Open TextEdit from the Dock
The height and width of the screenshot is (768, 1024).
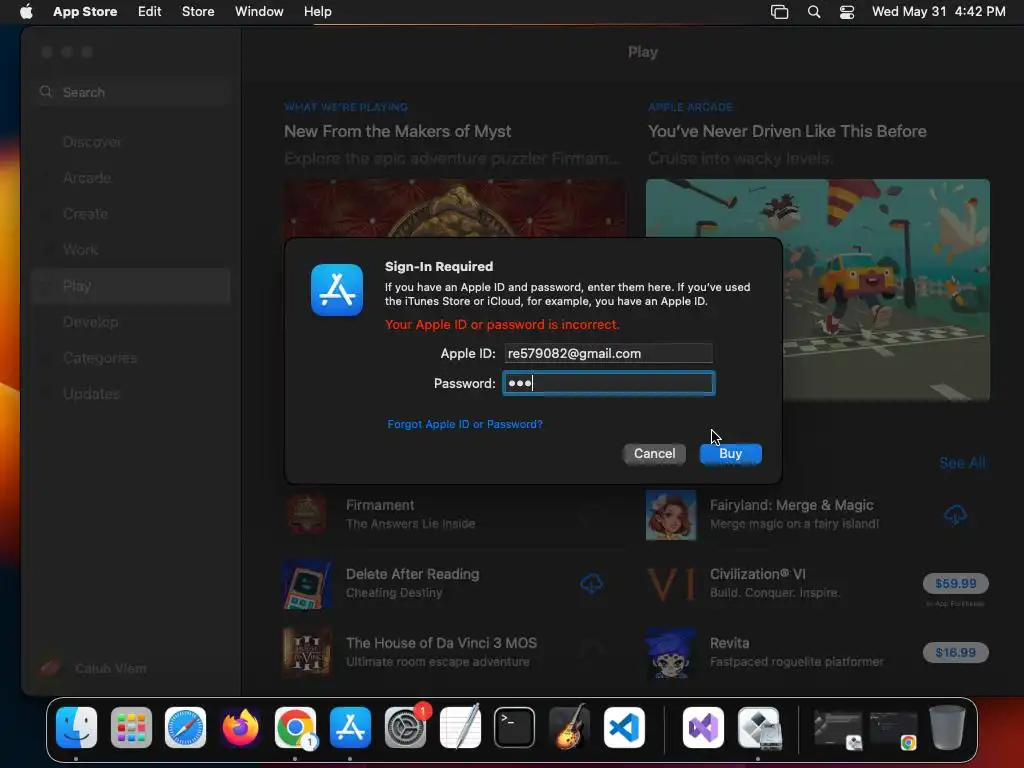point(460,728)
